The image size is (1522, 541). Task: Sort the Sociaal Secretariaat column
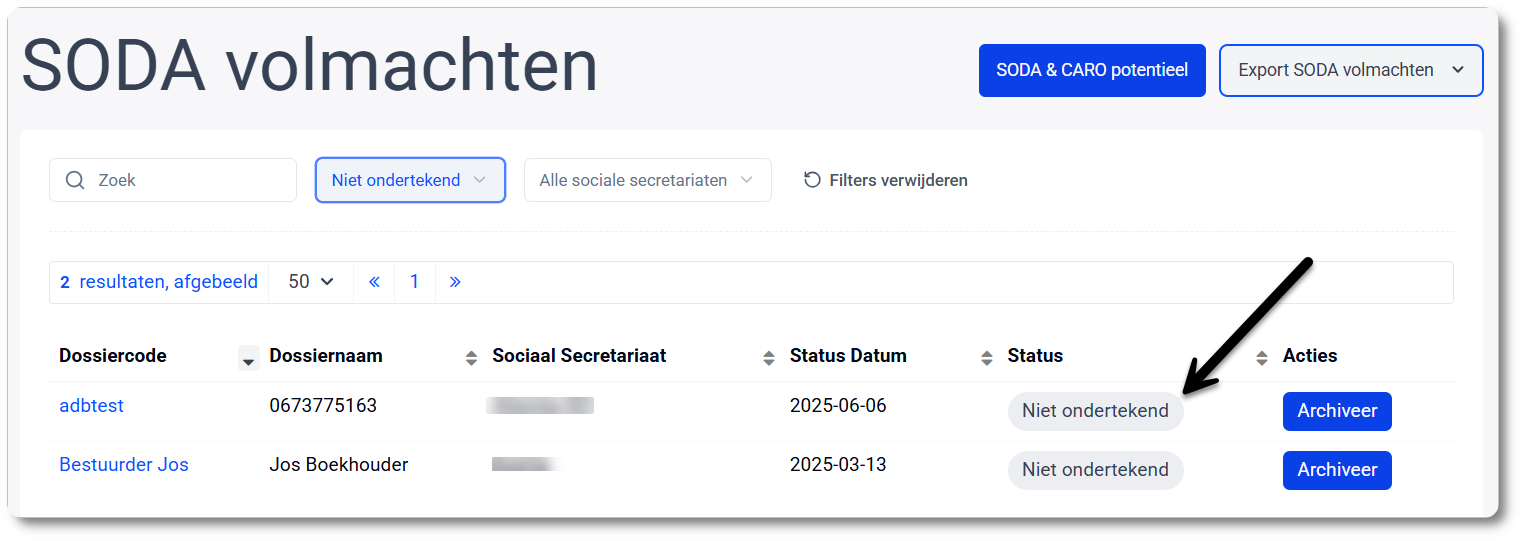pos(768,358)
